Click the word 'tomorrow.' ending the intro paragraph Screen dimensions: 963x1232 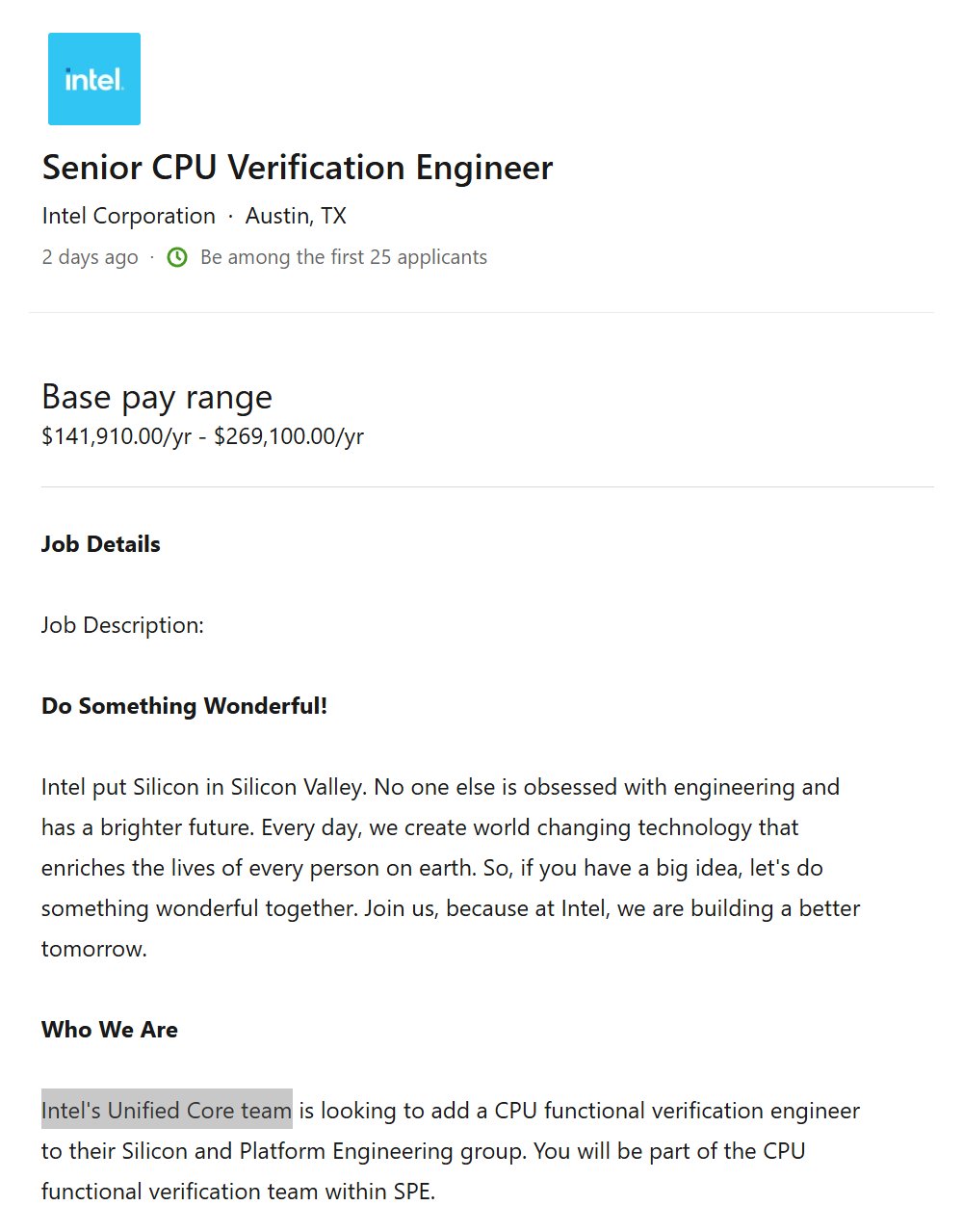click(93, 949)
